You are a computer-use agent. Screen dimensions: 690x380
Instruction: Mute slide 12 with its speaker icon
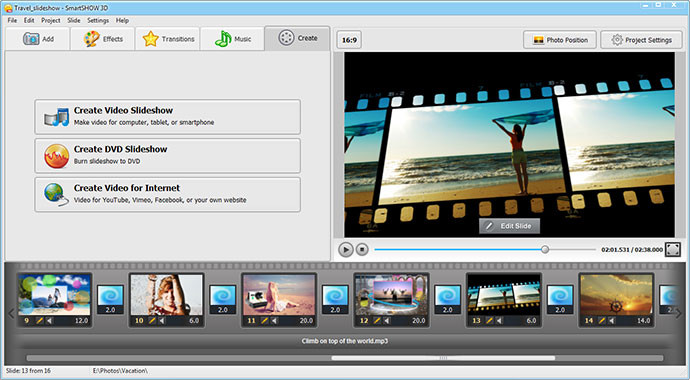387,321
